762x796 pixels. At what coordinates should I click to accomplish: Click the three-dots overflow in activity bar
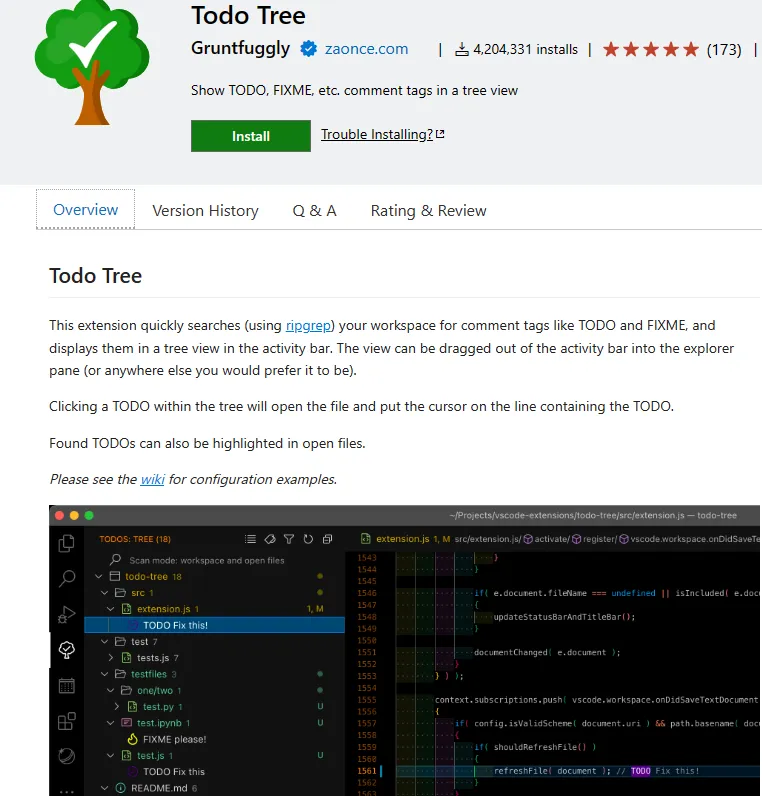tap(67, 791)
